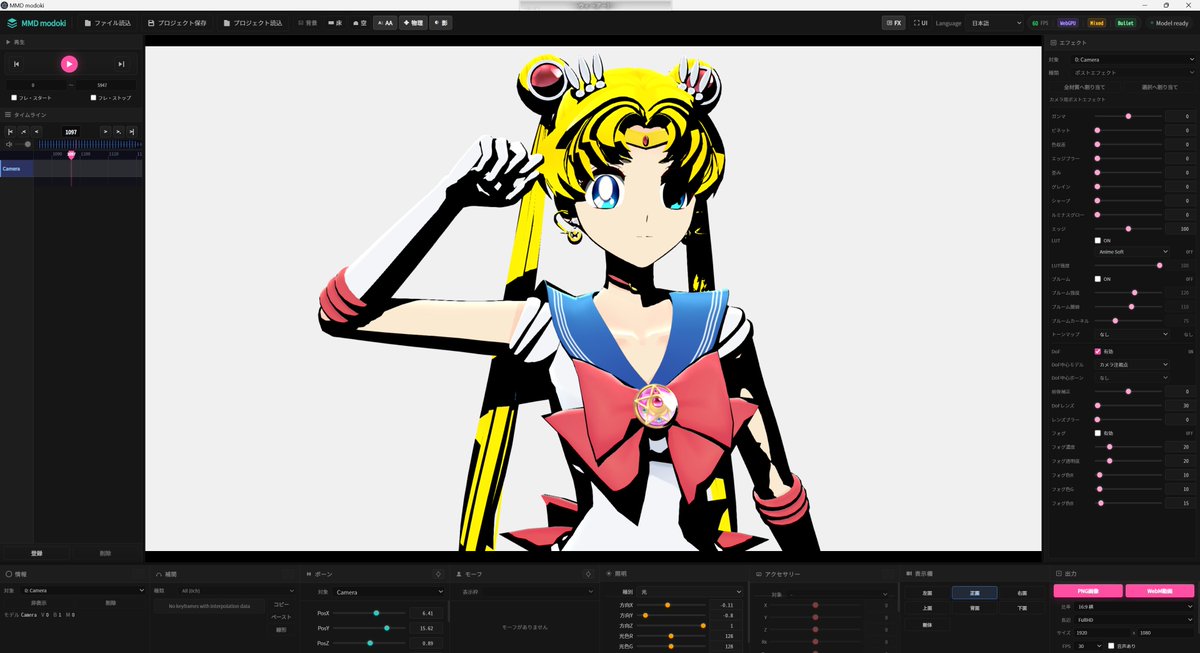
Task: Click the 登録 register button
Action: [36, 552]
